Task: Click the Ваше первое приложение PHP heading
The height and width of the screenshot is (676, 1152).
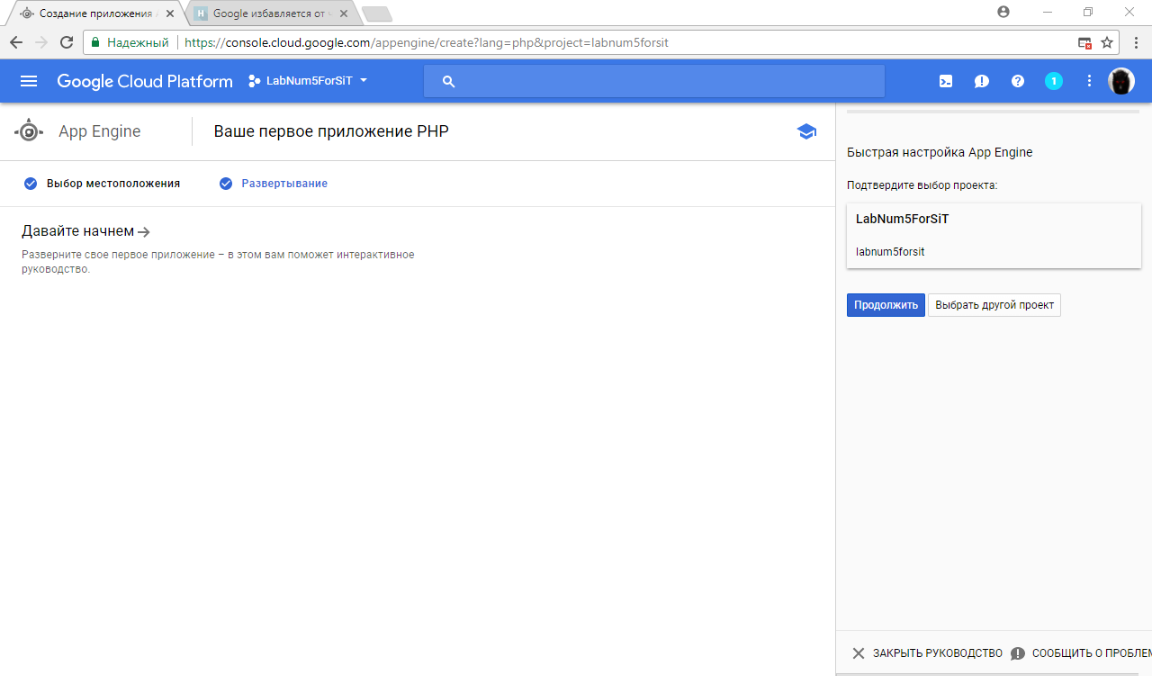Action: (x=331, y=132)
